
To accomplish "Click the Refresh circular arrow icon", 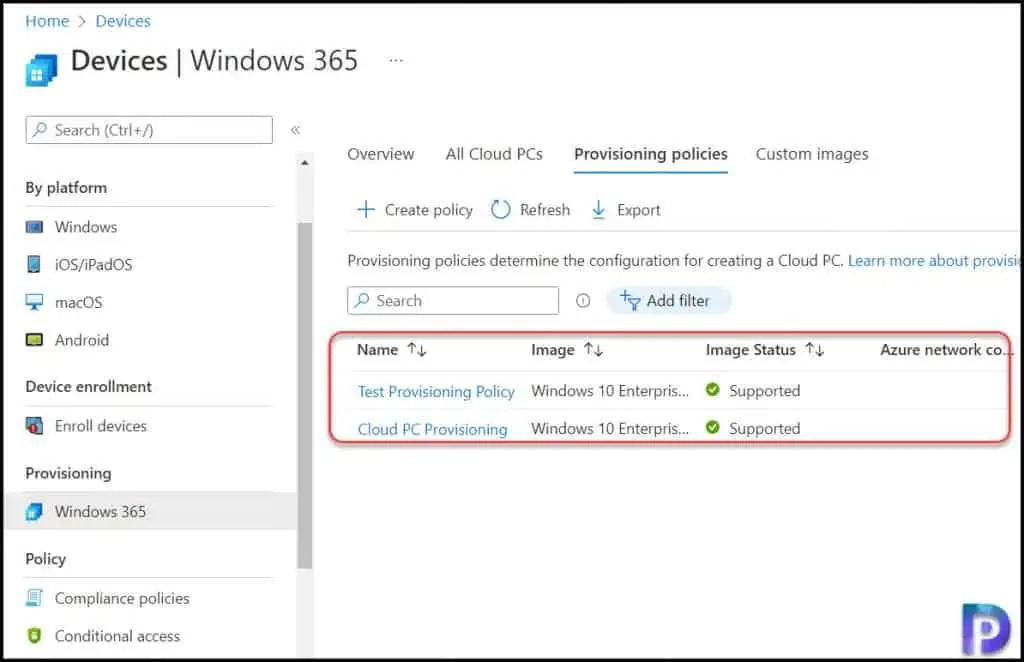I will click(500, 210).
